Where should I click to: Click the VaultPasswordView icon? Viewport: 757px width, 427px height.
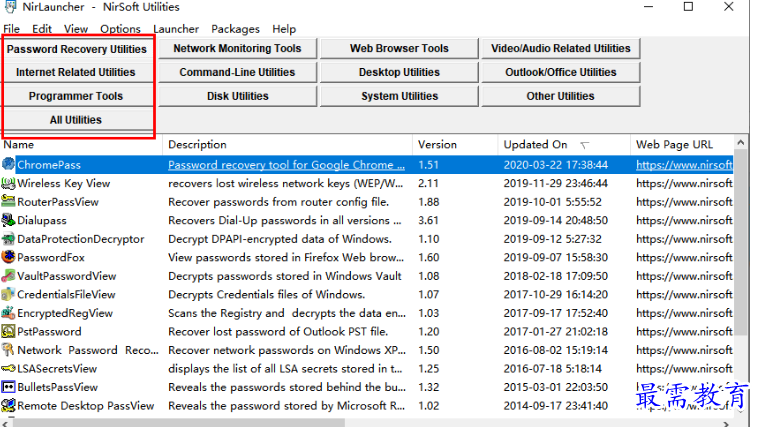8,276
